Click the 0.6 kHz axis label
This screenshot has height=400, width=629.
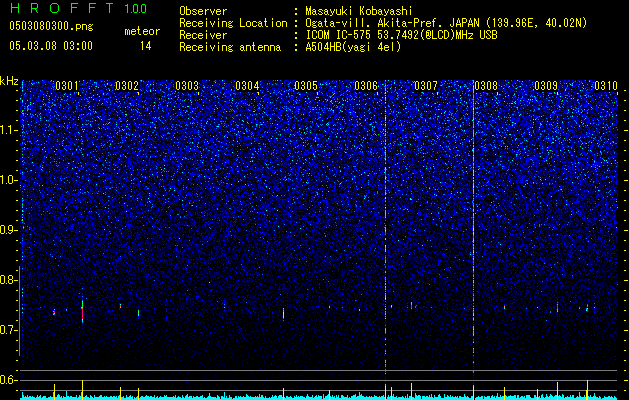(9, 380)
